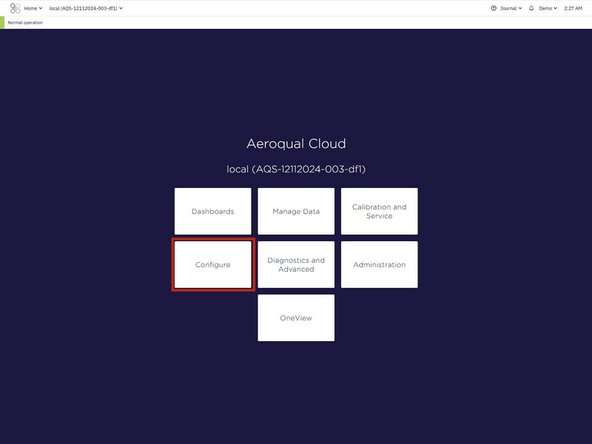This screenshot has width=592, height=444.
Task: Expand the Demo user menu
Action: 547,8
